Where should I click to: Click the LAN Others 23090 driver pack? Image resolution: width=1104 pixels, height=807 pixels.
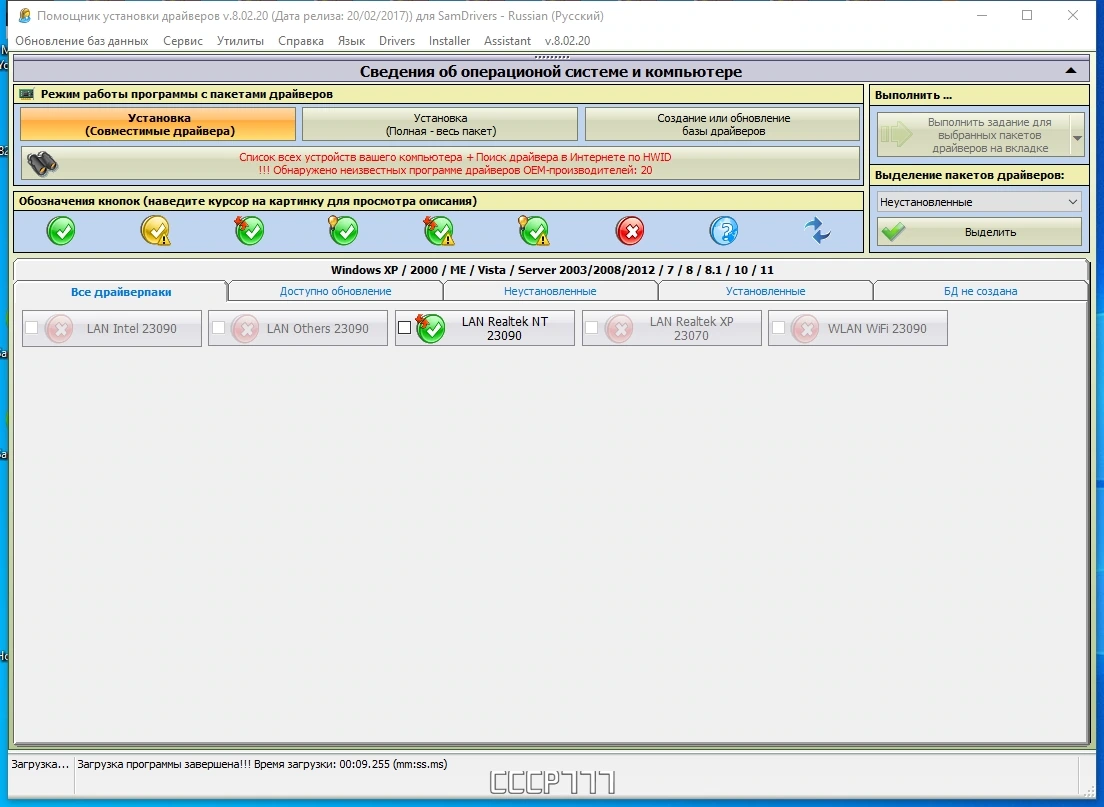click(298, 328)
